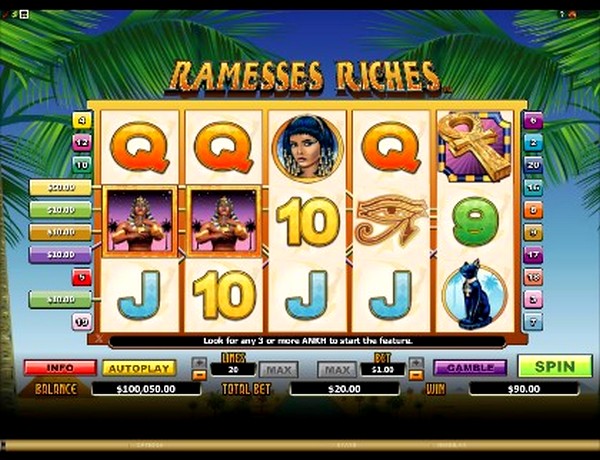Screen dimensions: 600x460
Task: Select payline 4 indicator
Action: (82, 121)
